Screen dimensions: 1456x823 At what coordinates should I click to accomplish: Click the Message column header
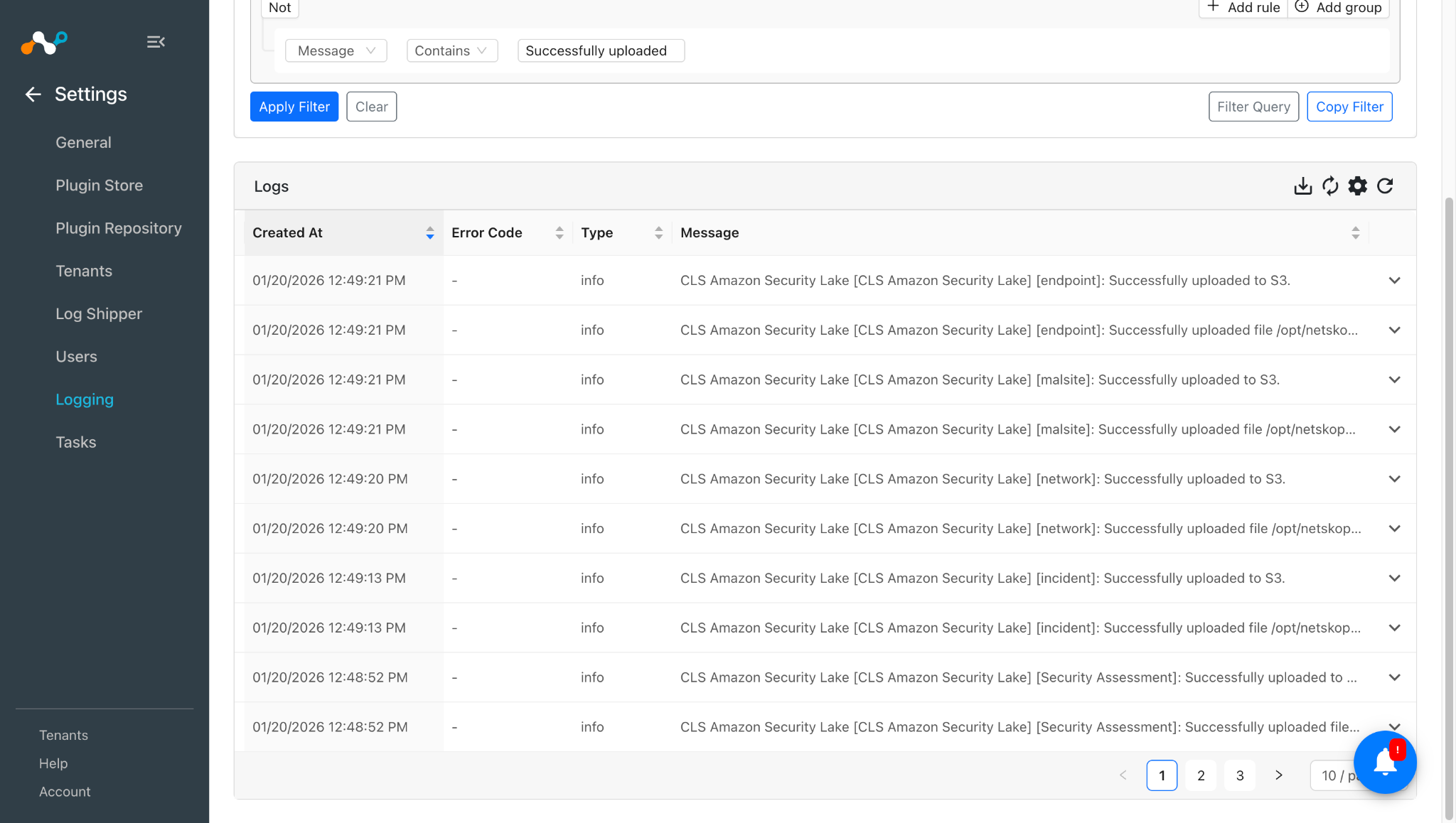[1020, 233]
